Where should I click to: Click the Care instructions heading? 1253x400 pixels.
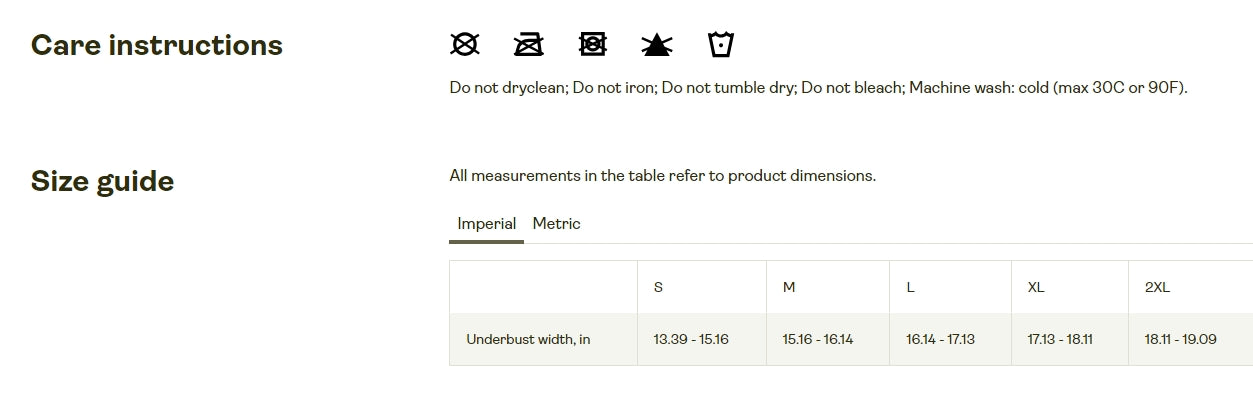coord(157,45)
